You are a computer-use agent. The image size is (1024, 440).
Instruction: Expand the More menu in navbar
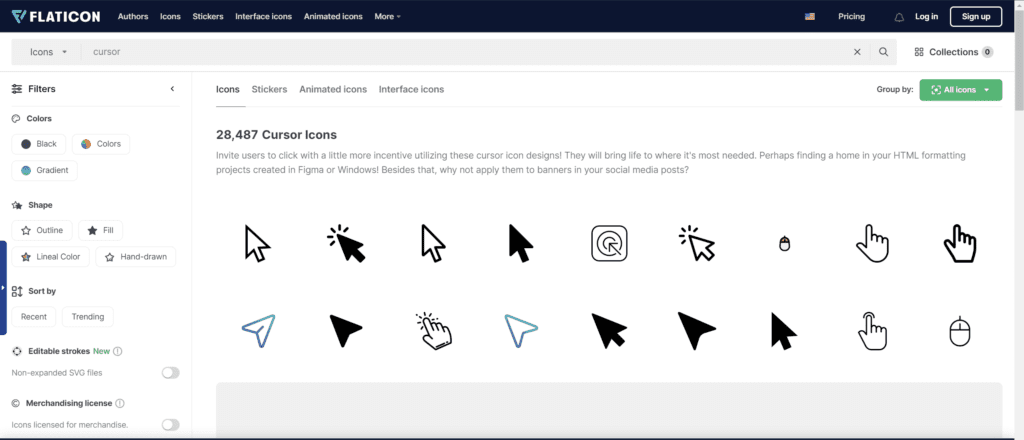click(388, 16)
